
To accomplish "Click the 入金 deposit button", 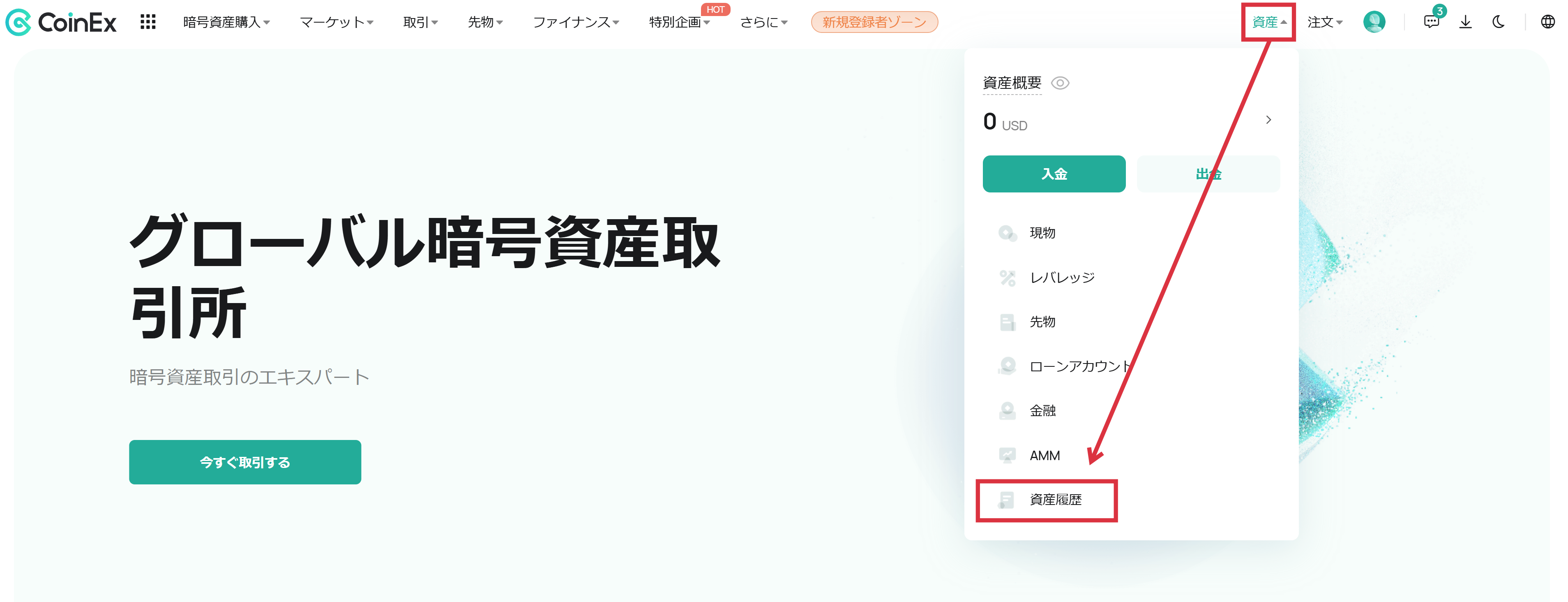I will 1054,174.
